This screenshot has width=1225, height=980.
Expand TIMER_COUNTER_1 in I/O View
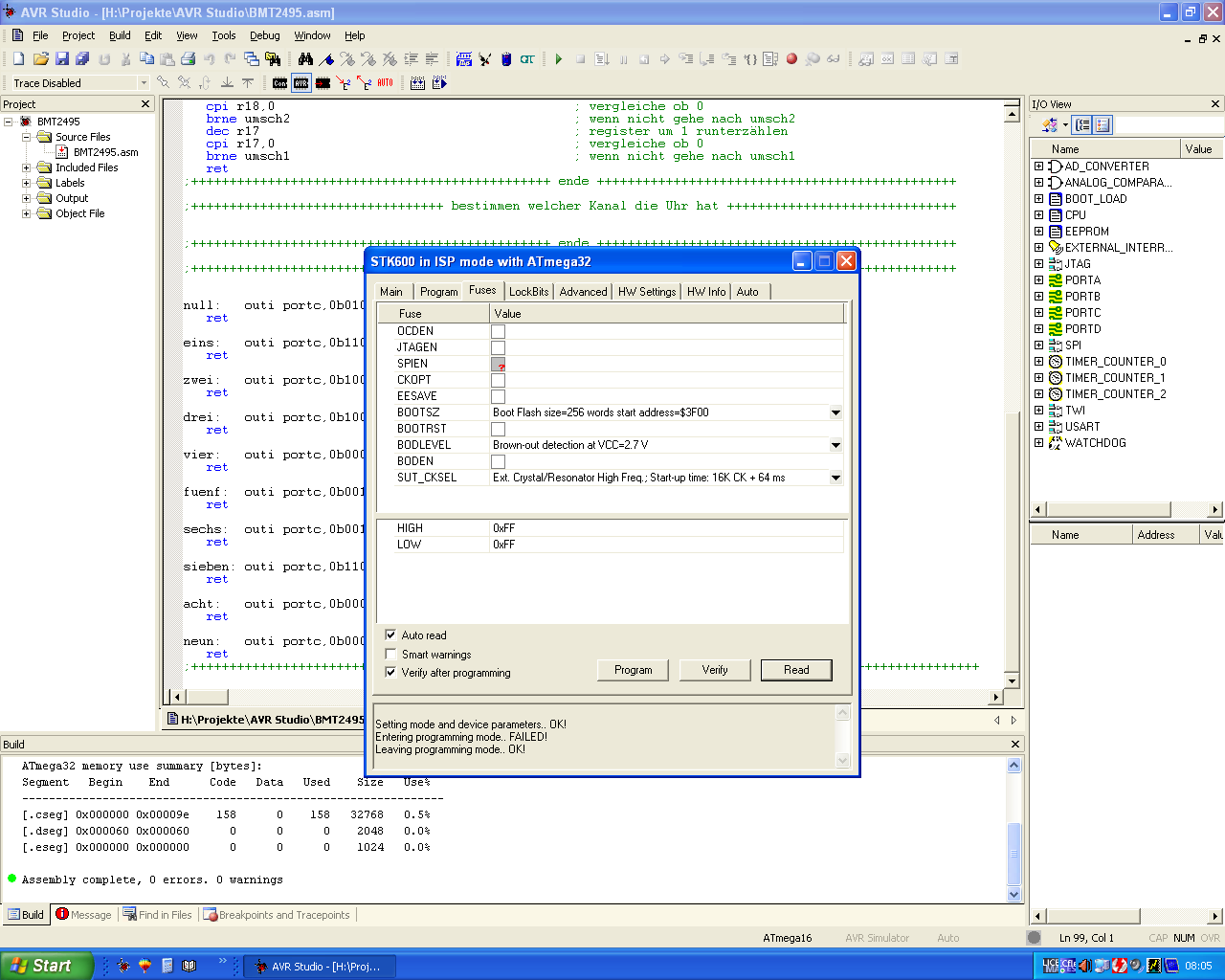pyautogui.click(x=1038, y=378)
